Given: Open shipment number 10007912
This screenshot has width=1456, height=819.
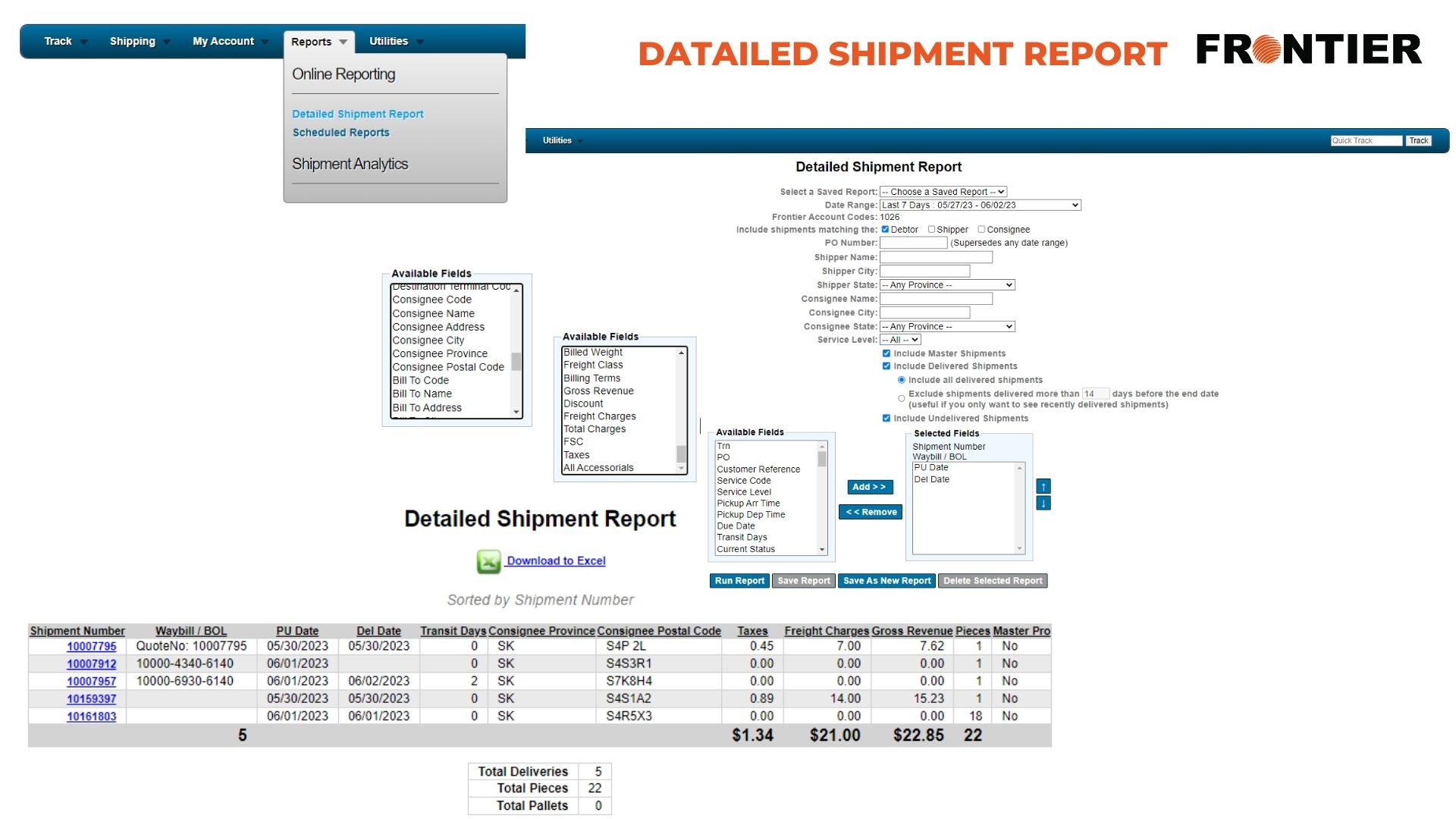Looking at the screenshot, I should coord(91,664).
